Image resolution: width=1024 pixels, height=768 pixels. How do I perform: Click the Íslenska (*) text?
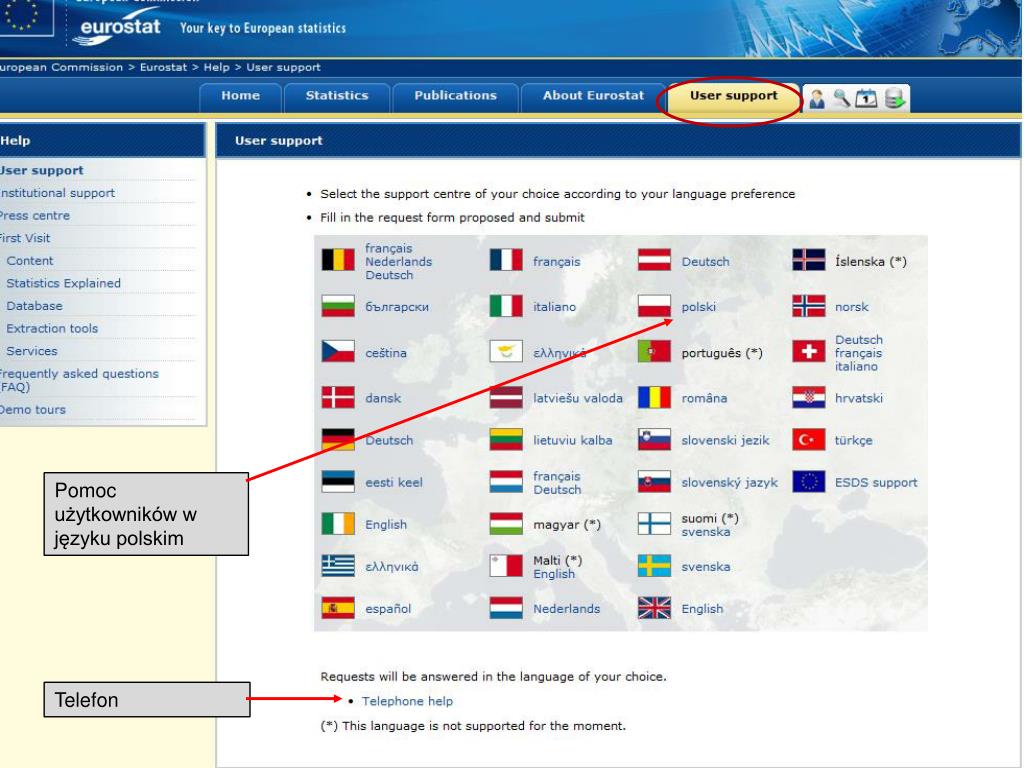coord(871,261)
